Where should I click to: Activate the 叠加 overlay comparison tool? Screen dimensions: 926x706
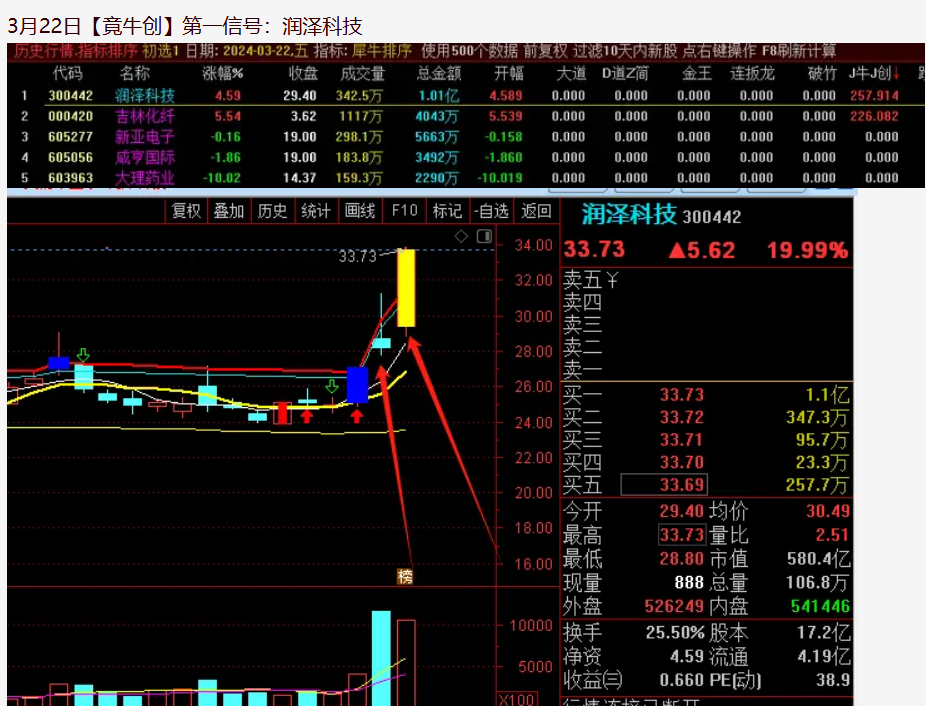(x=228, y=211)
